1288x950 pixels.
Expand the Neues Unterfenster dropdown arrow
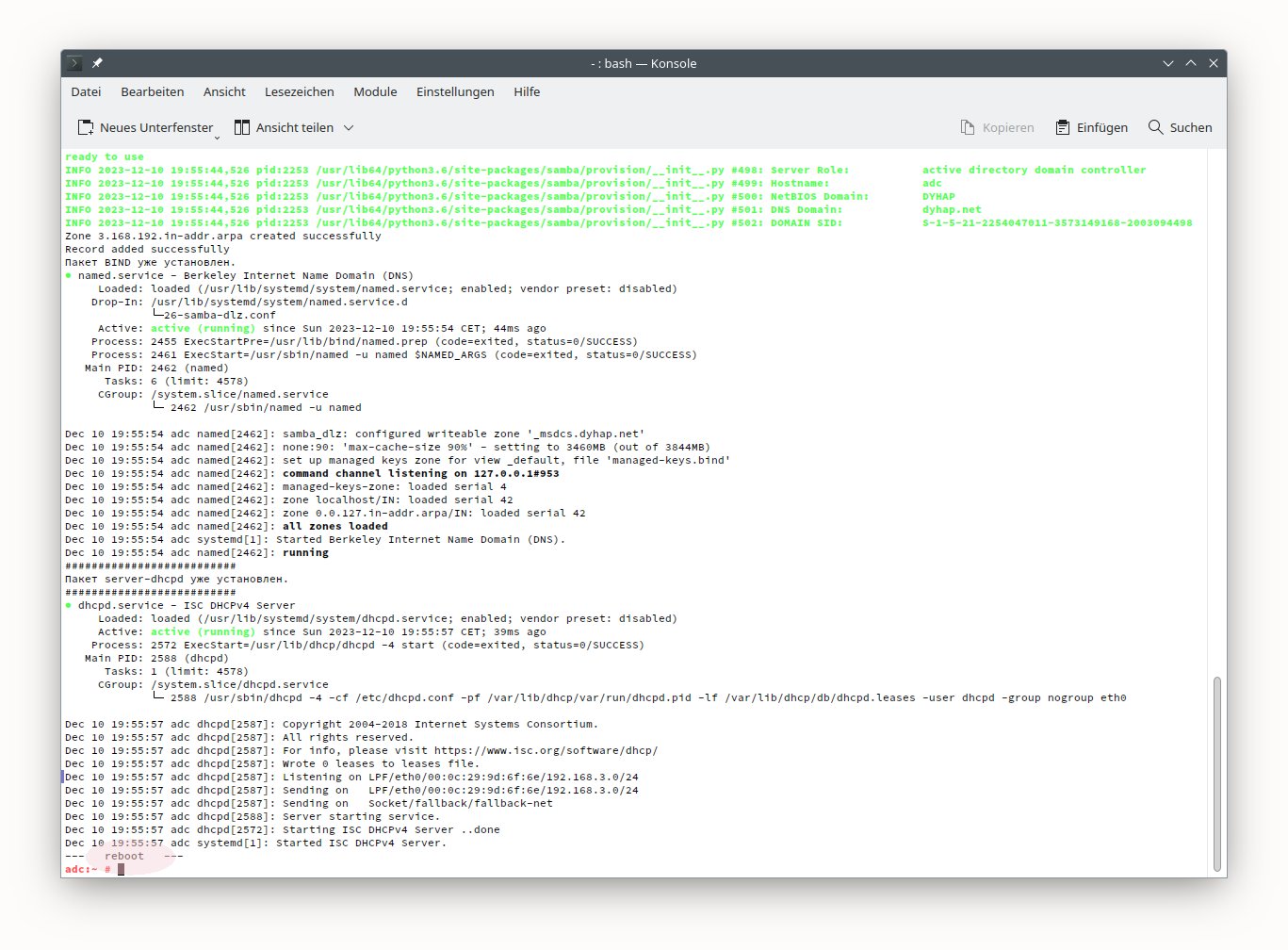[217, 137]
